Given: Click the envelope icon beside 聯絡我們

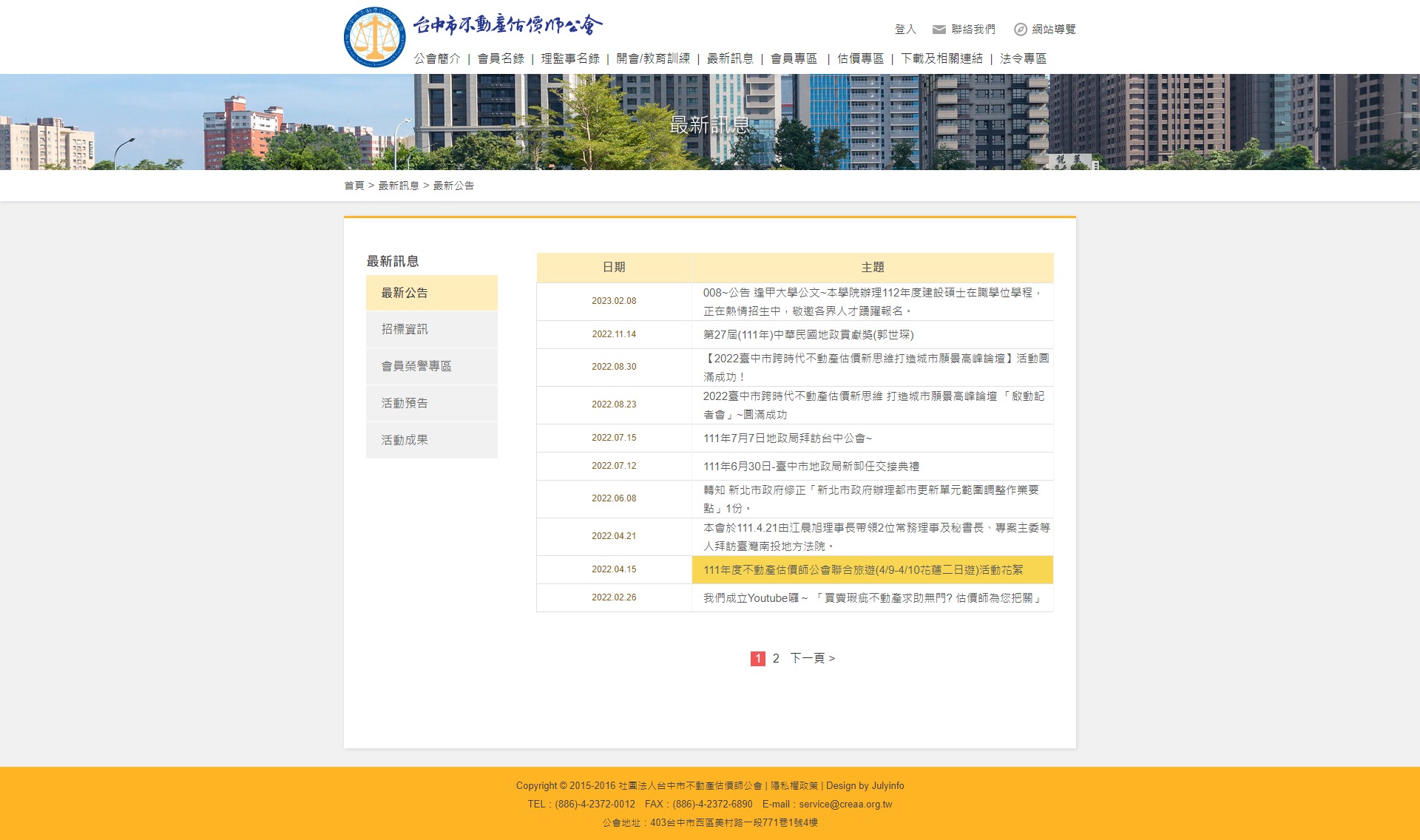Looking at the screenshot, I should point(938,30).
